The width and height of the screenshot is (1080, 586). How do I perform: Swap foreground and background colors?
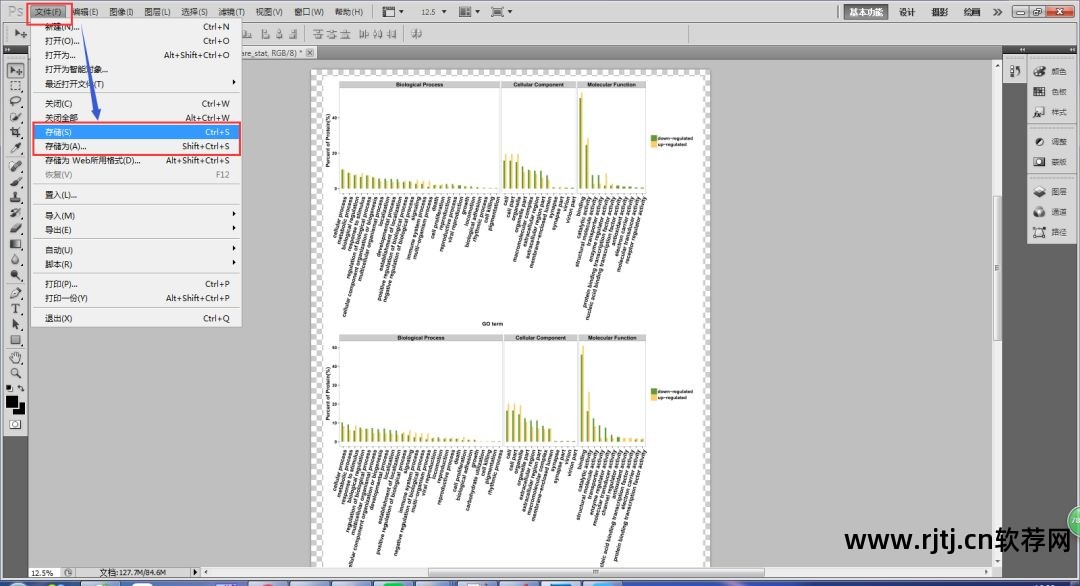coord(23,388)
